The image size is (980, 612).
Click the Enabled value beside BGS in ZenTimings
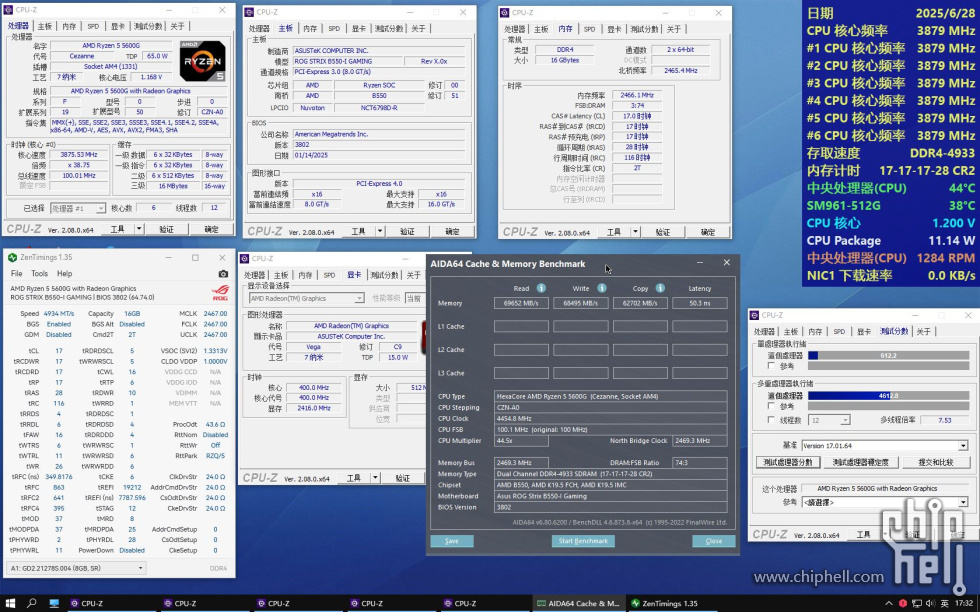point(59,324)
